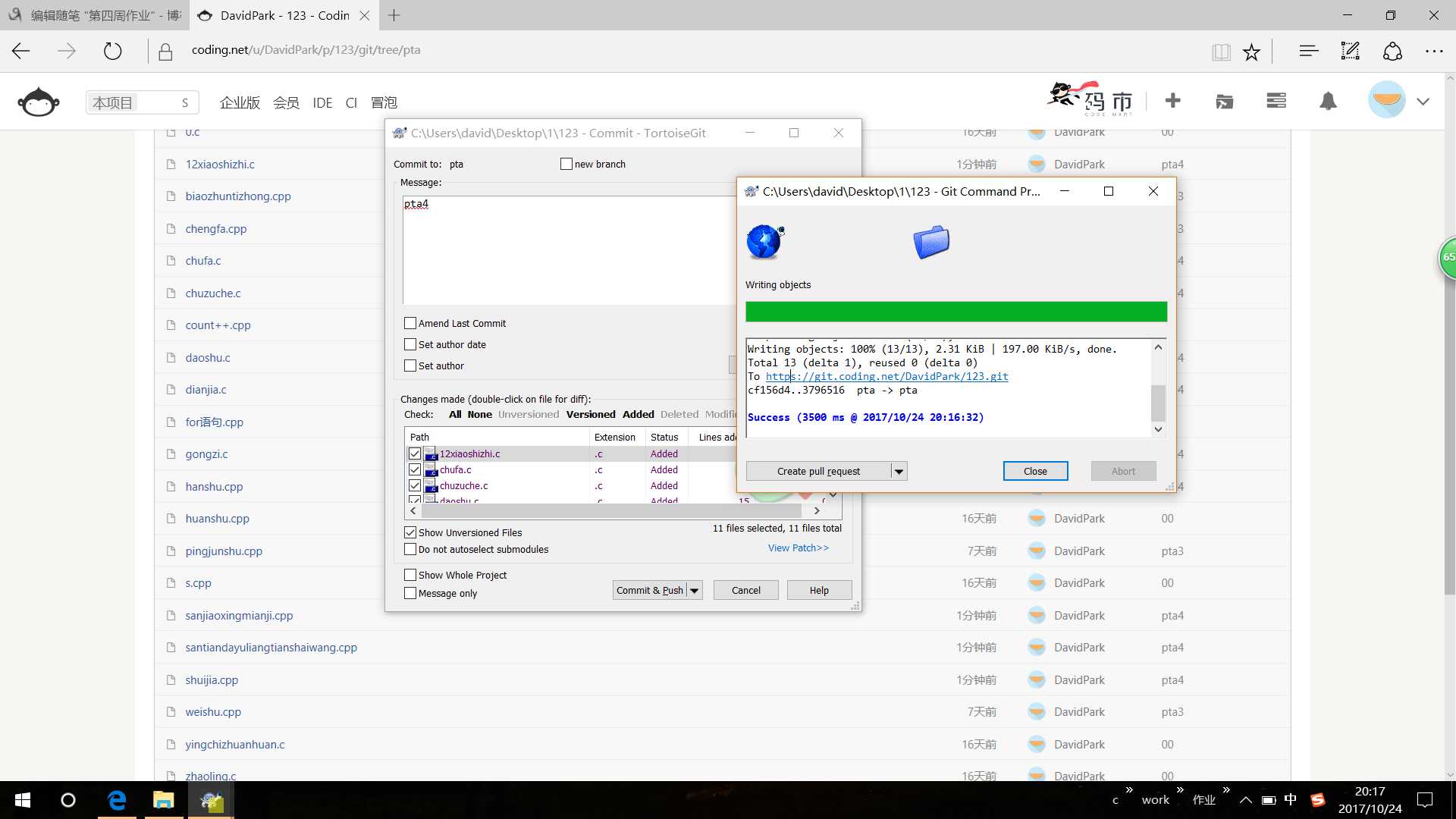The image size is (1456, 819).
Task: Toggle the Show Unversioned Files checkbox
Action: [x=410, y=532]
